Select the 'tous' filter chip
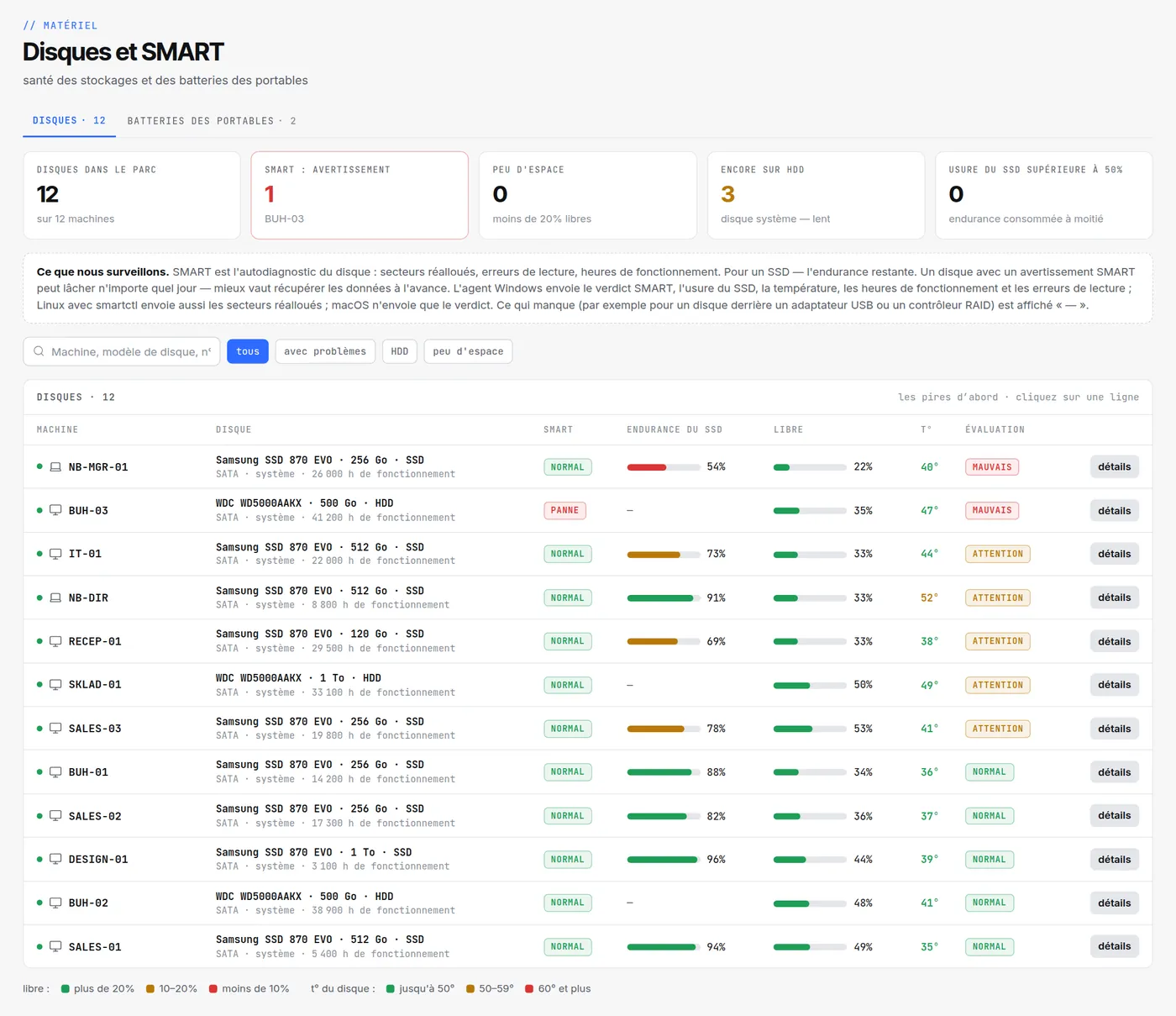Screen dimensions: 1176x1016 point(248,351)
